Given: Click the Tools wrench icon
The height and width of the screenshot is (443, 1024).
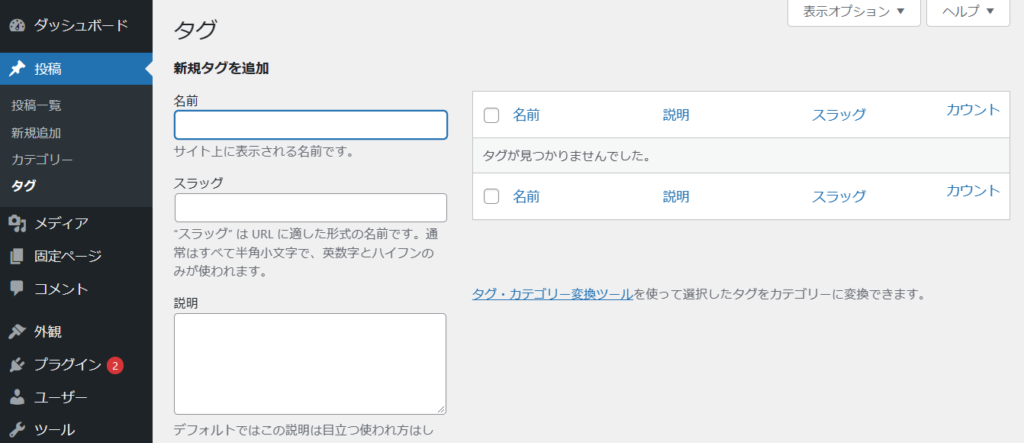Looking at the screenshot, I should 17,430.
